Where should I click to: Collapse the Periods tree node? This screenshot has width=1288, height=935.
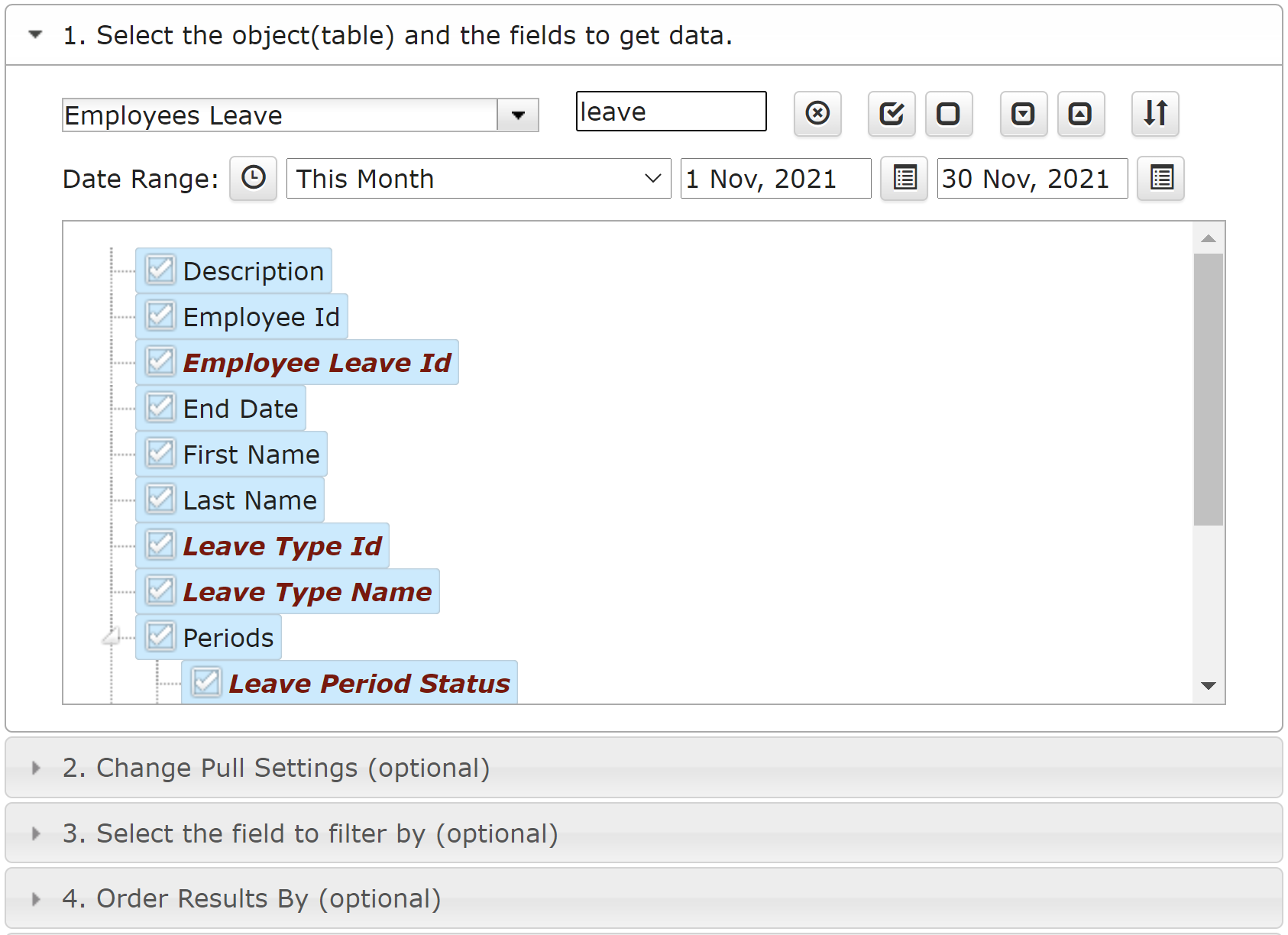coord(112,636)
